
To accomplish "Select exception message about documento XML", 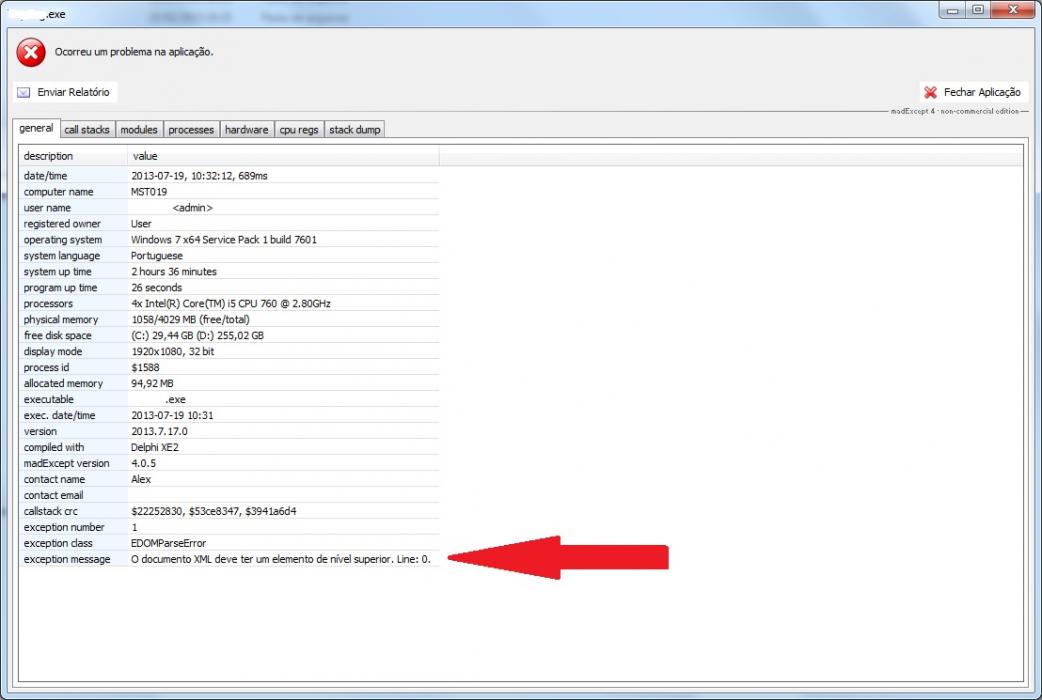I will [x=281, y=559].
